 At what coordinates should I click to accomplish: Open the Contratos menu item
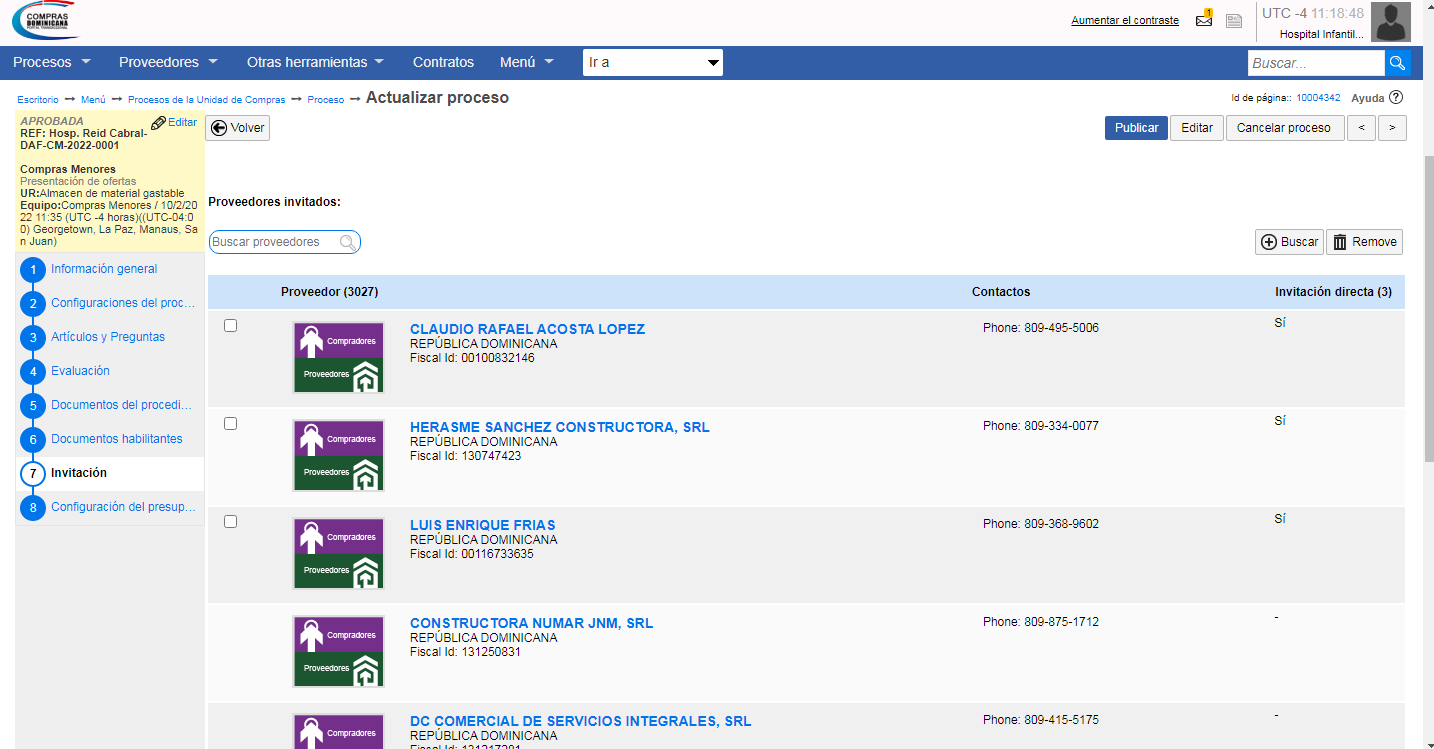click(443, 62)
